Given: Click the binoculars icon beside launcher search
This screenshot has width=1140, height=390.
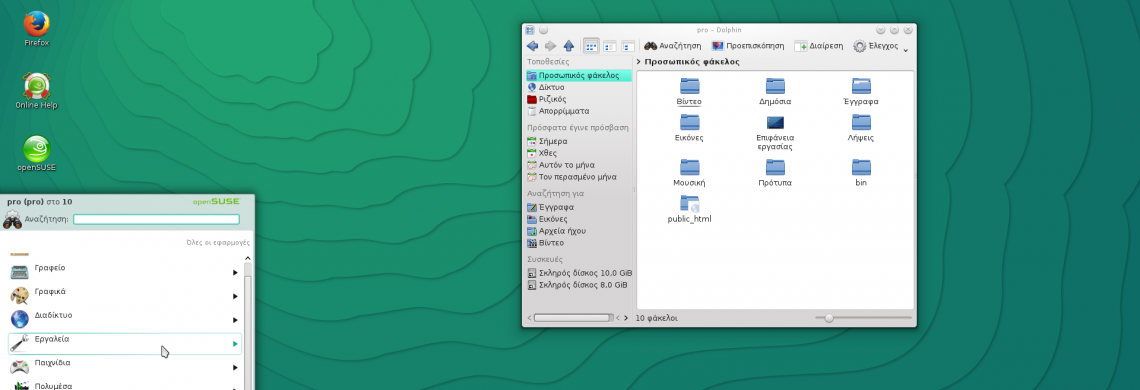Looking at the screenshot, I should (x=12, y=219).
